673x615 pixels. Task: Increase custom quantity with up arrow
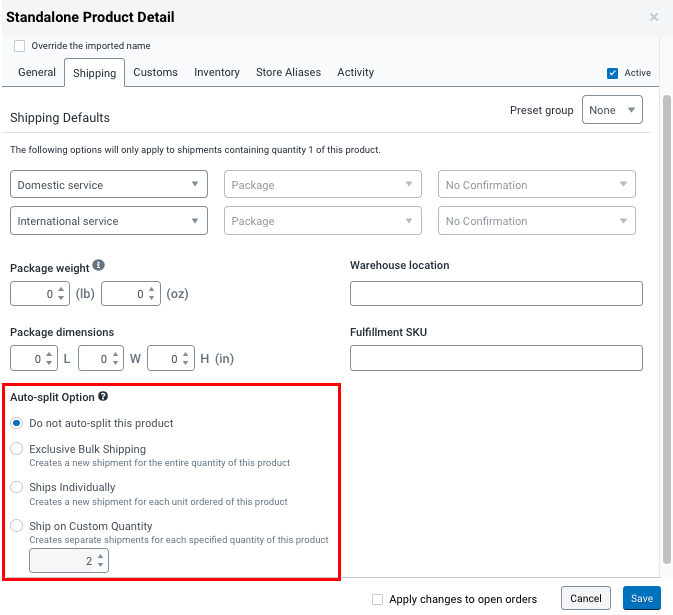tap(100, 556)
